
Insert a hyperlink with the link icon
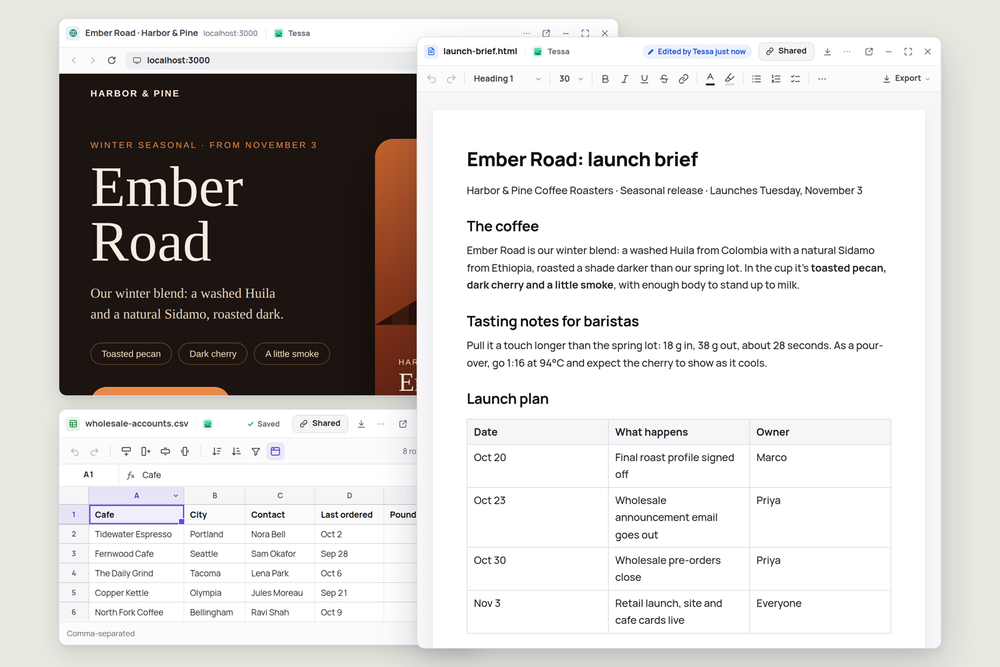pos(683,79)
